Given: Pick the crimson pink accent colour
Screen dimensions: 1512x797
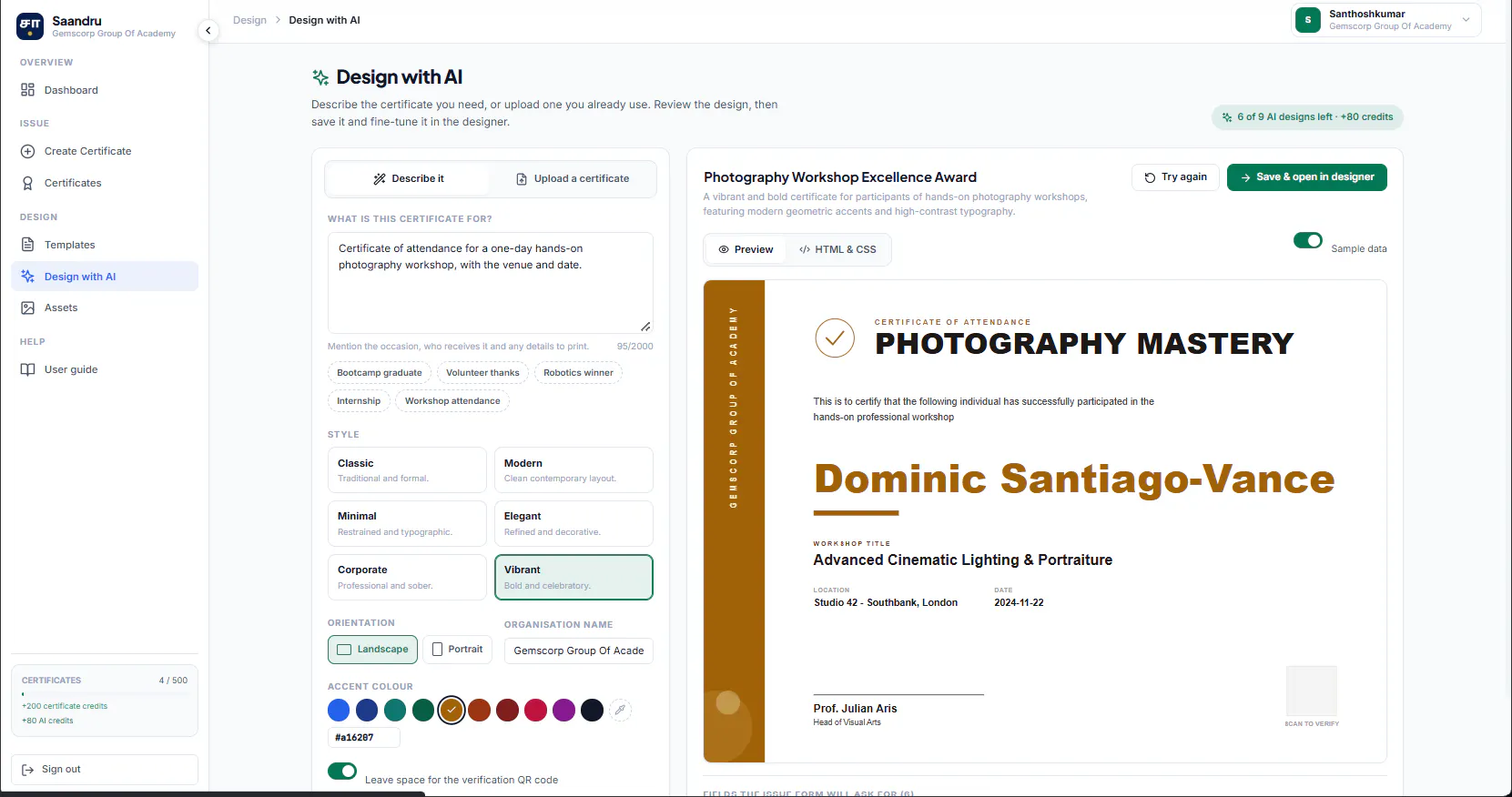Looking at the screenshot, I should (x=536, y=711).
